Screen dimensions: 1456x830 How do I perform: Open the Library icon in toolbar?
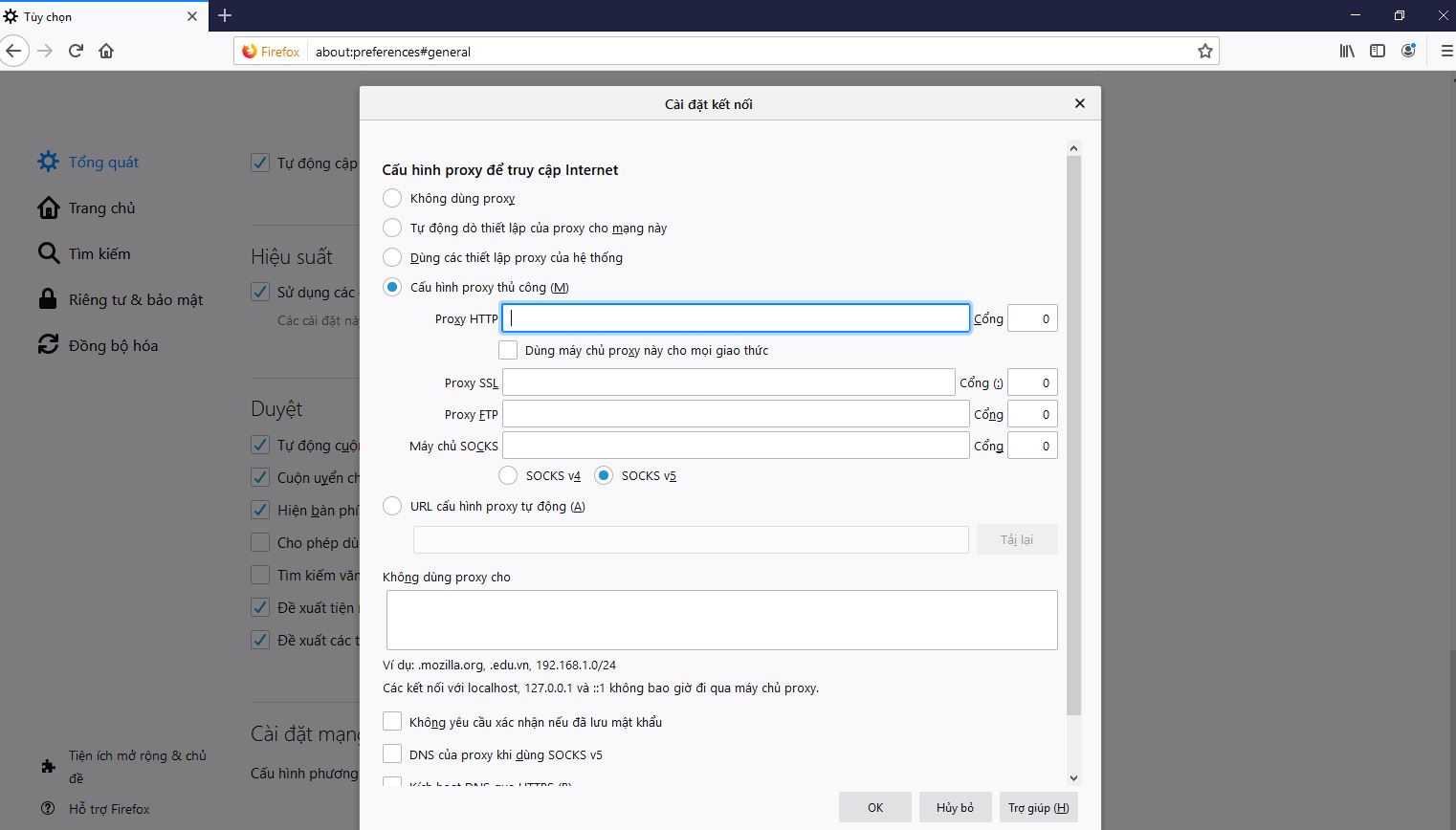coord(1347,51)
